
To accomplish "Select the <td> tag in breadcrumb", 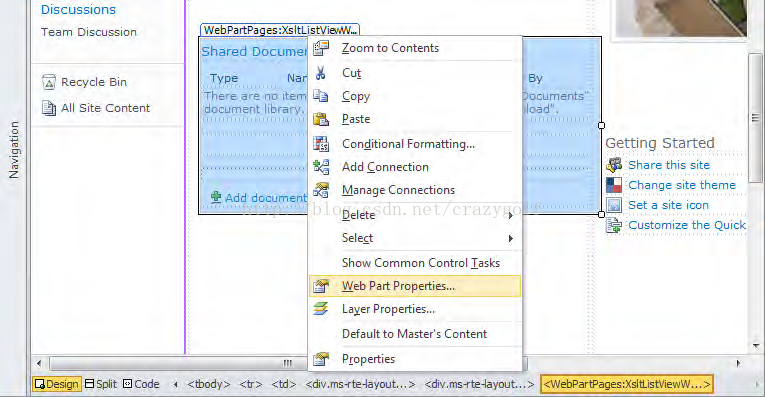I will pyautogui.click(x=284, y=384).
